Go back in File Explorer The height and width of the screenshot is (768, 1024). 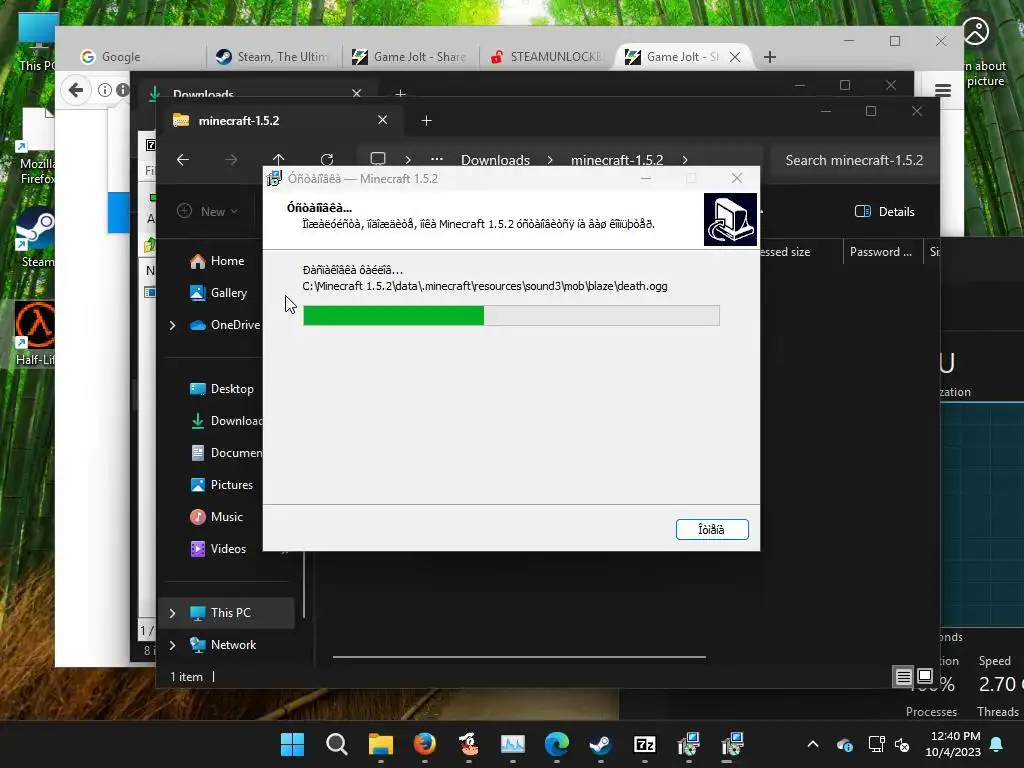183,159
